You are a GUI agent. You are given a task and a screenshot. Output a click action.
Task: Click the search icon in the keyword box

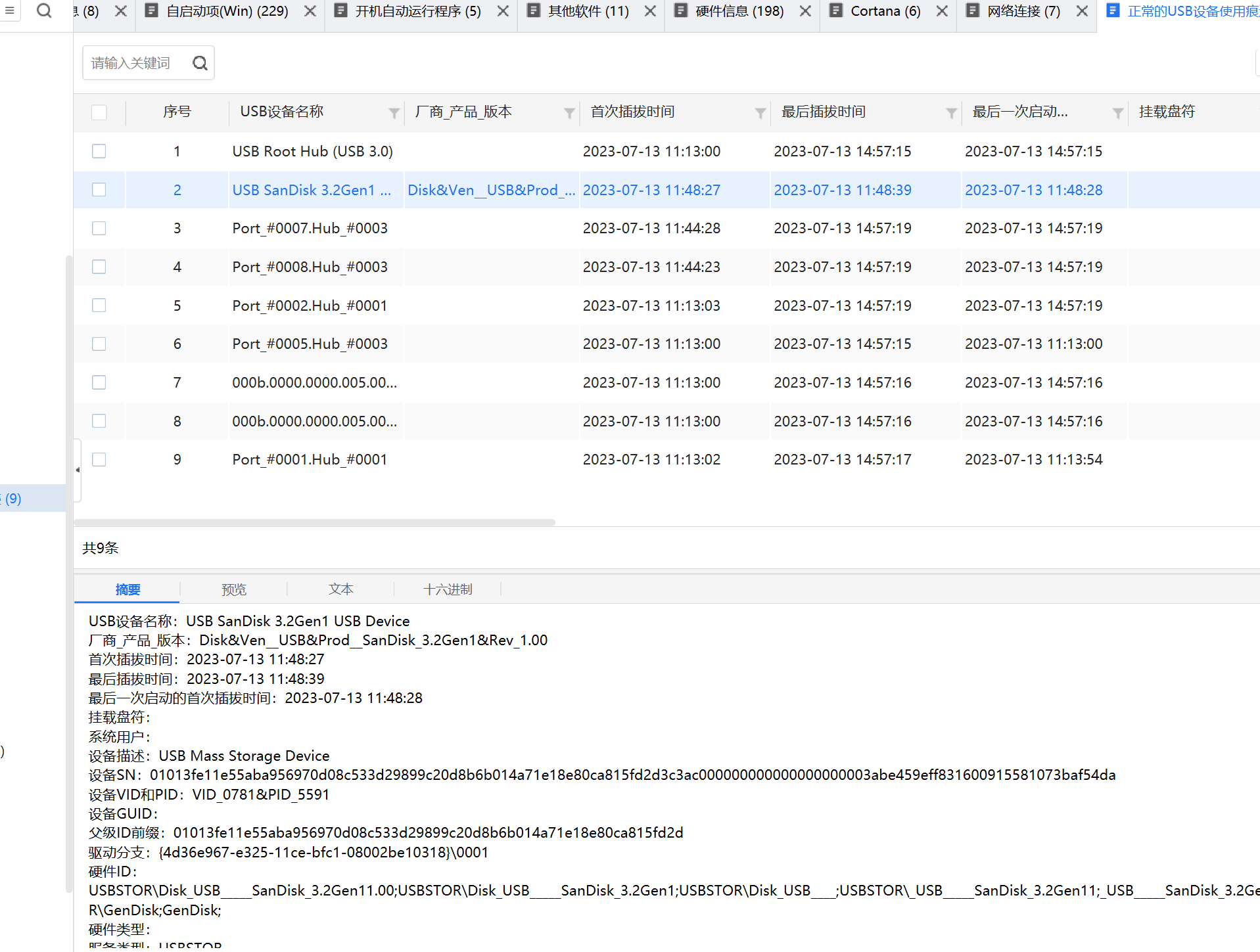pos(200,63)
